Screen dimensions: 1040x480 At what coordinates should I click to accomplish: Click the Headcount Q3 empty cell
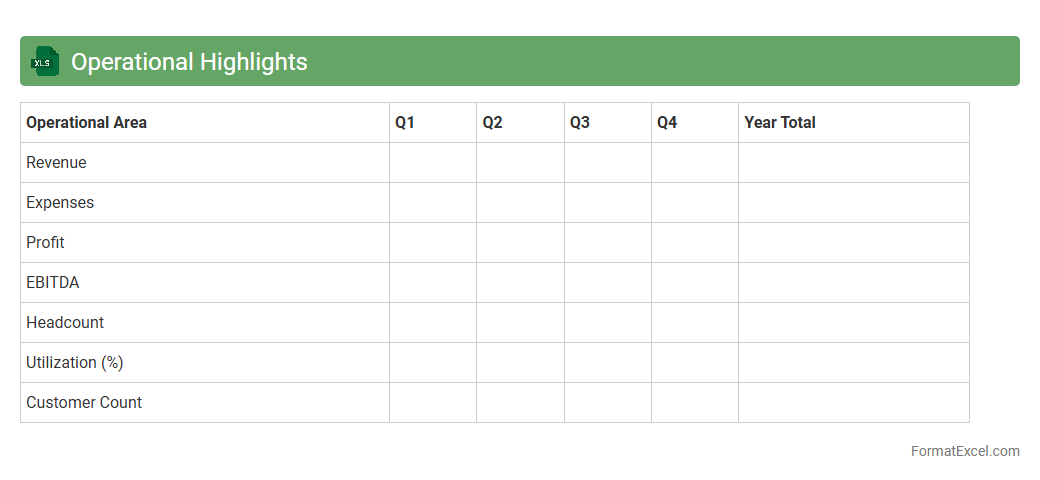(607, 323)
